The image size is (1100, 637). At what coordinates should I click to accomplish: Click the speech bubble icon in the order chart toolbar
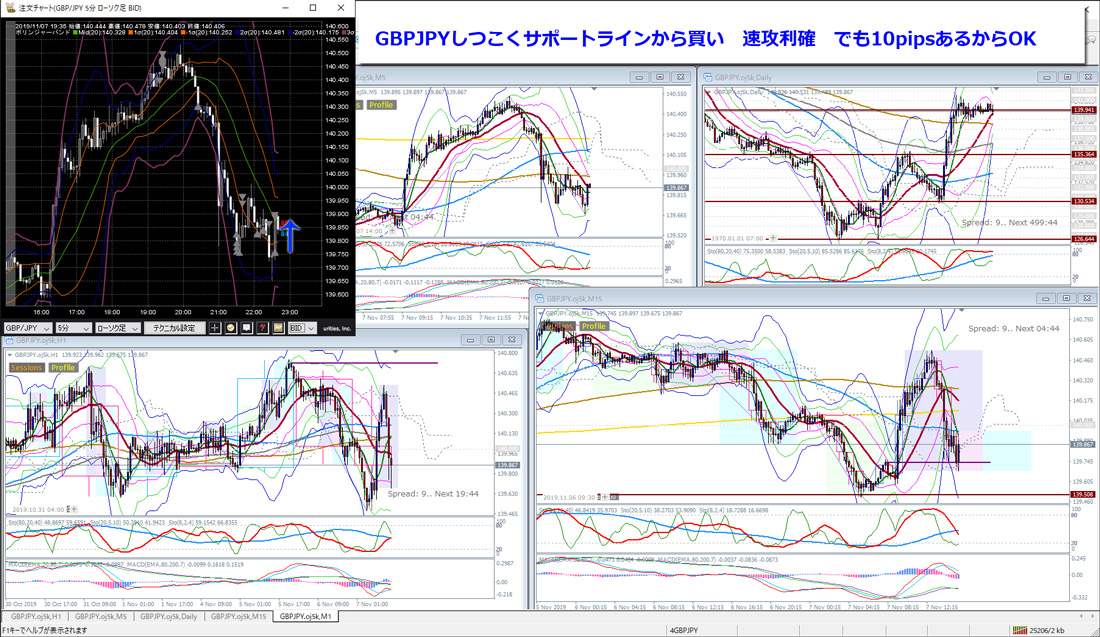coord(247,328)
